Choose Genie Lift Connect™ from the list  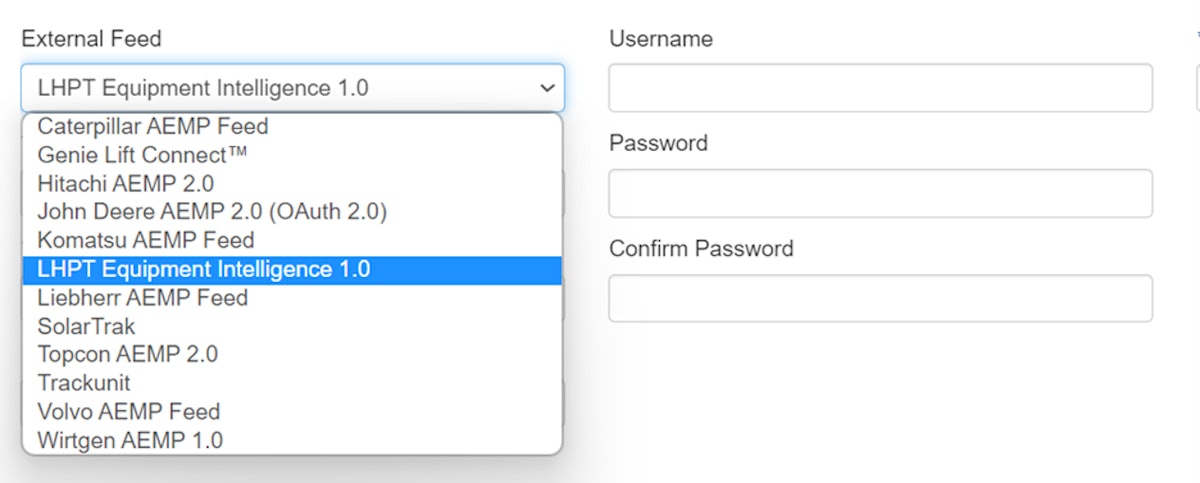(x=142, y=155)
